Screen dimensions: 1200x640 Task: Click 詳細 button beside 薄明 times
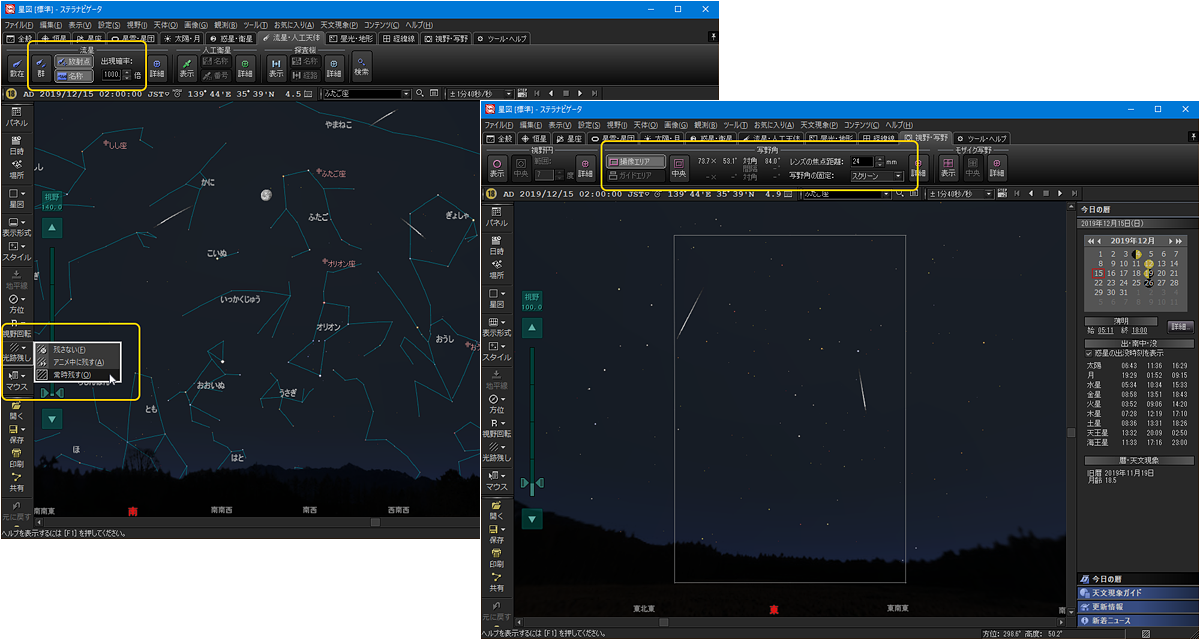click(x=1180, y=326)
